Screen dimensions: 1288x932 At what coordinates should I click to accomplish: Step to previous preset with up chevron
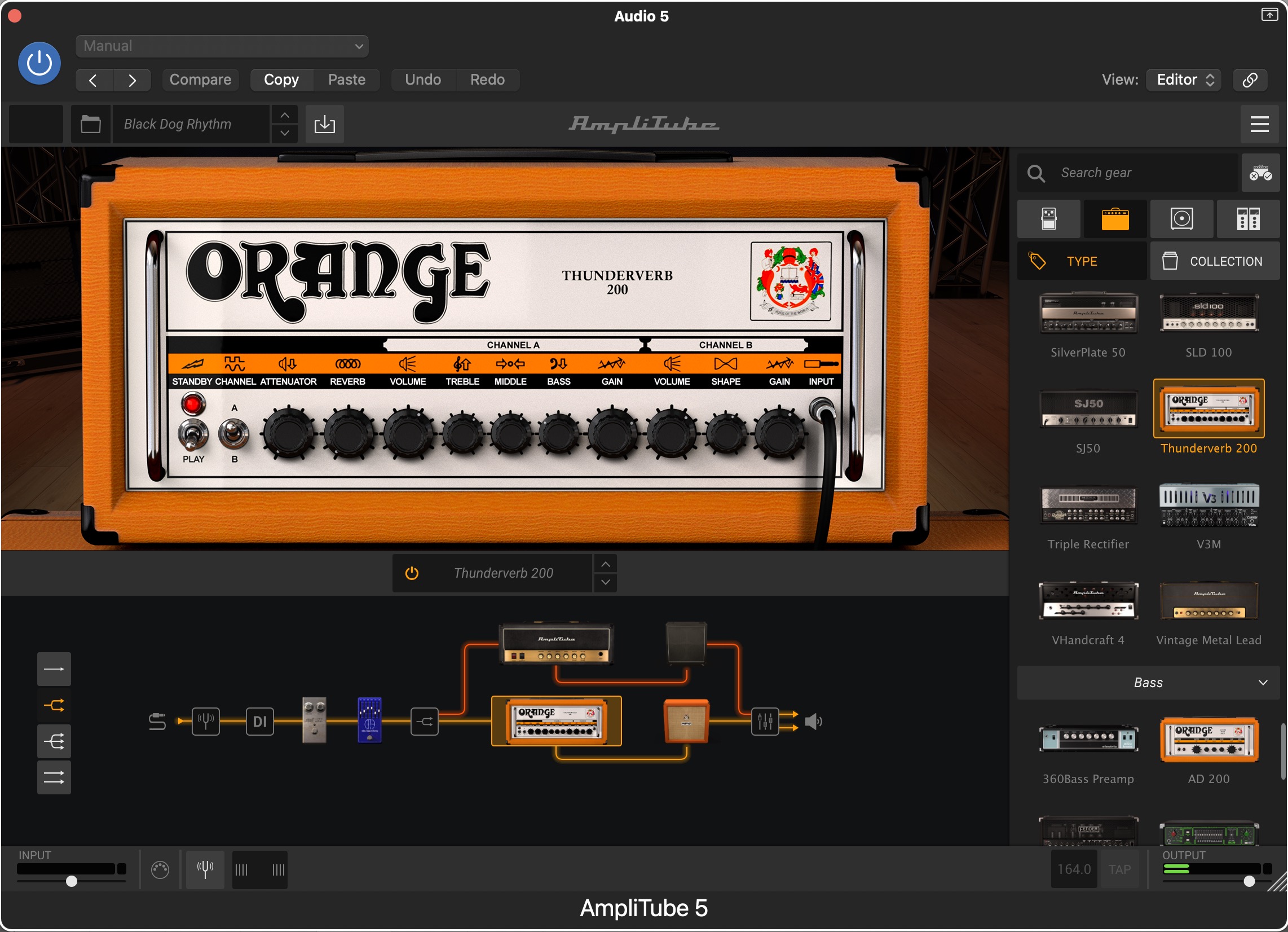[285, 115]
